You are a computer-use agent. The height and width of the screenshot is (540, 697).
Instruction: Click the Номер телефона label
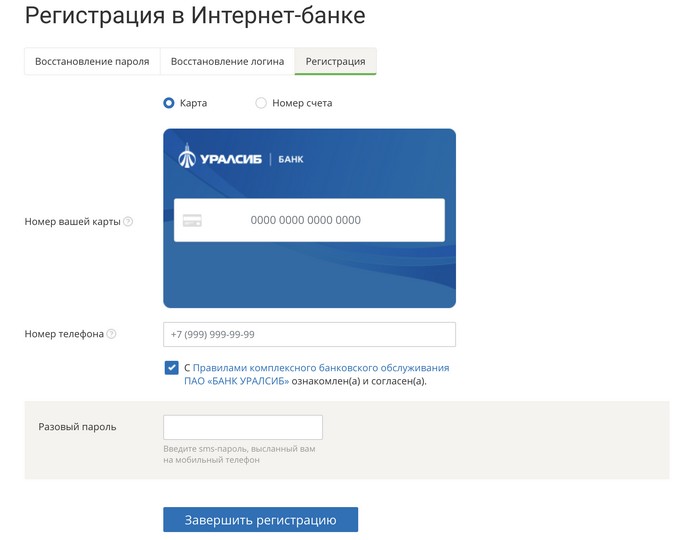(64, 334)
